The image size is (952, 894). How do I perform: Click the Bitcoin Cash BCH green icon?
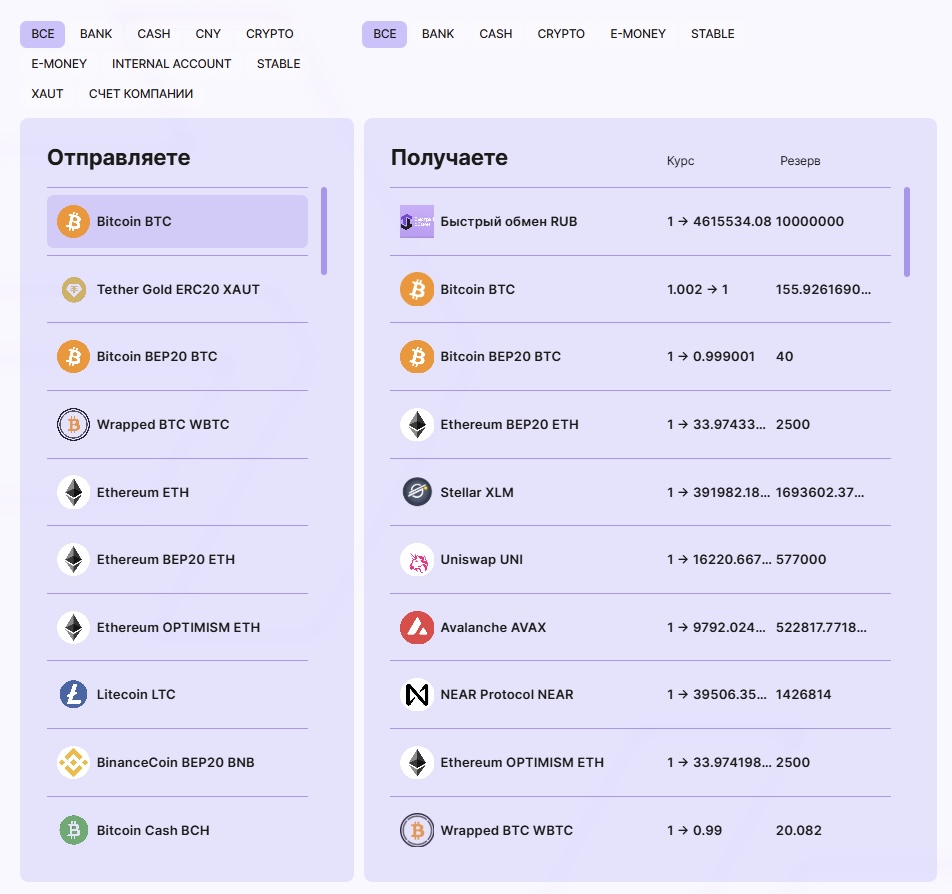pyautogui.click(x=73, y=830)
